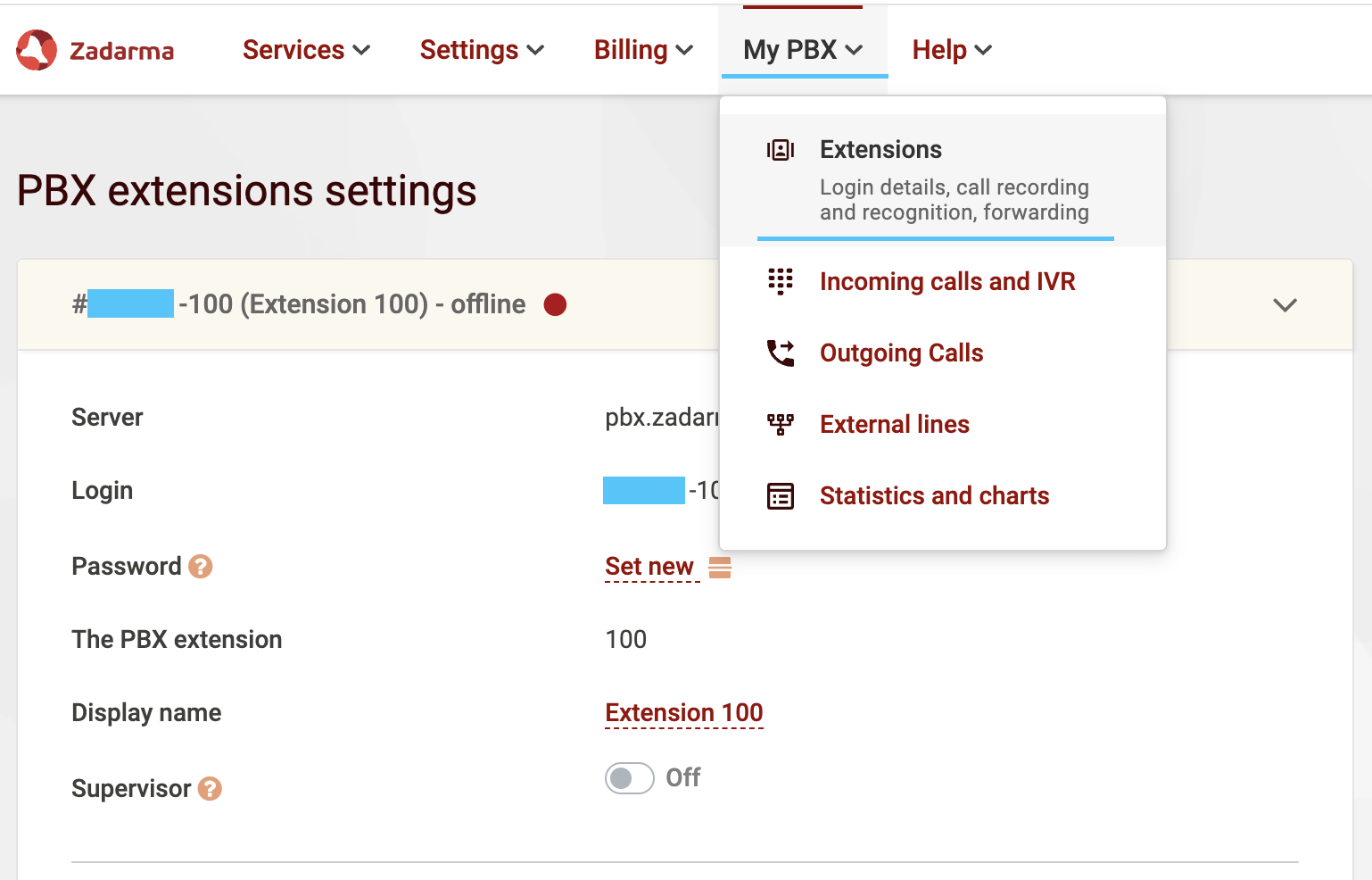
Task: Collapse the Extension 100 panel chevron
Action: (x=1284, y=305)
